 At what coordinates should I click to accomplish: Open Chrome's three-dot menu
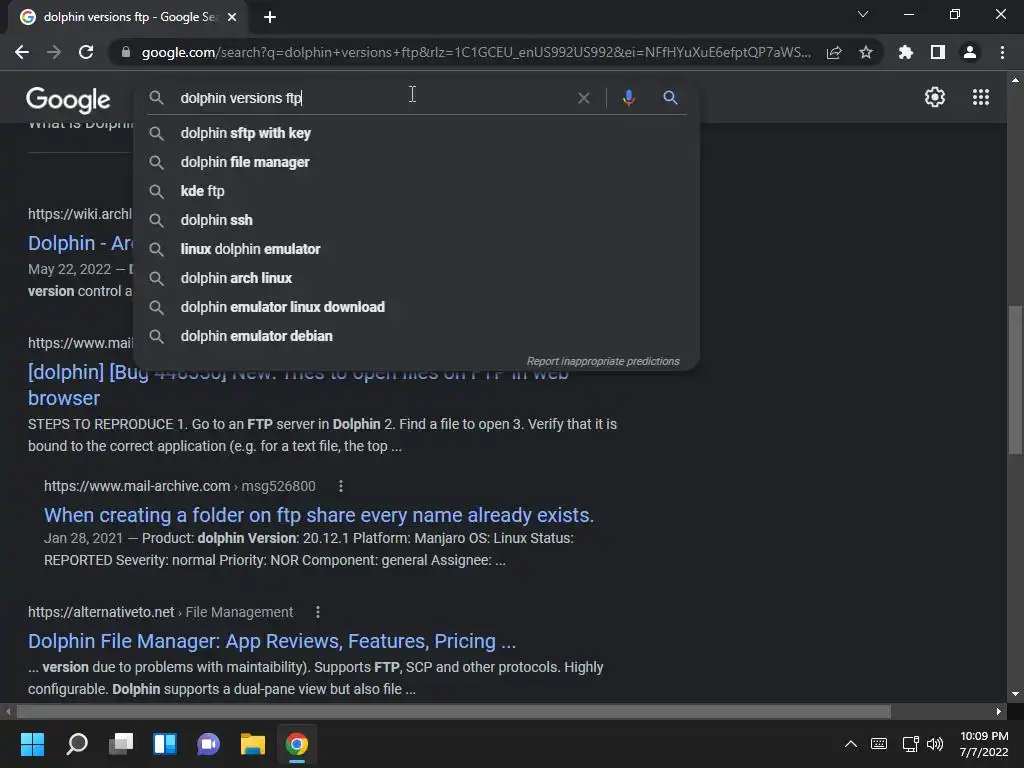click(1002, 52)
